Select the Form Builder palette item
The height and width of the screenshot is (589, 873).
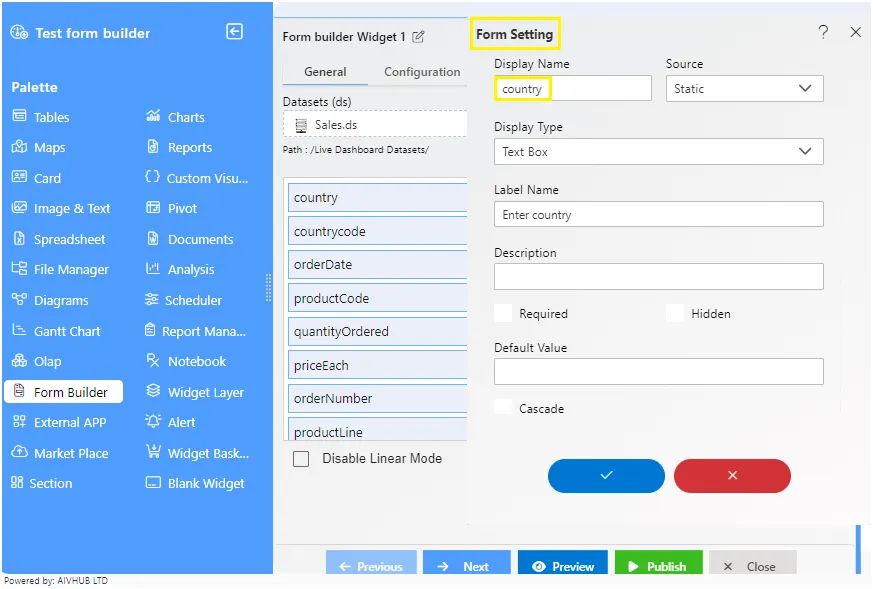click(x=63, y=392)
